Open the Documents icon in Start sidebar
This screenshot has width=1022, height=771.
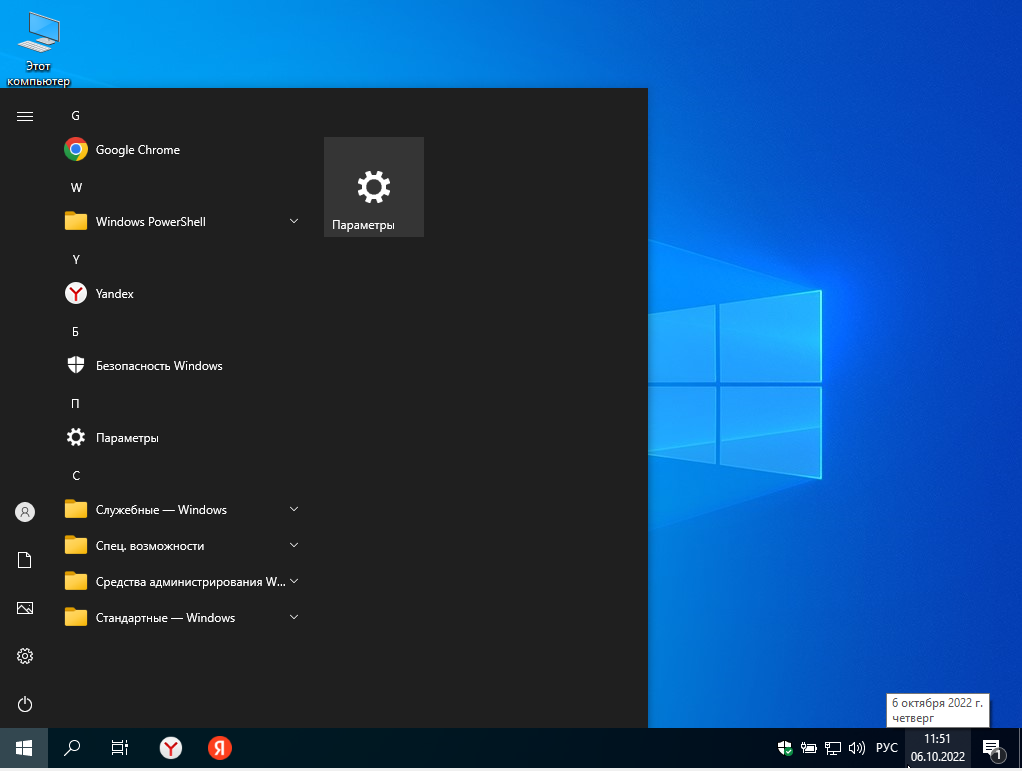click(x=25, y=560)
